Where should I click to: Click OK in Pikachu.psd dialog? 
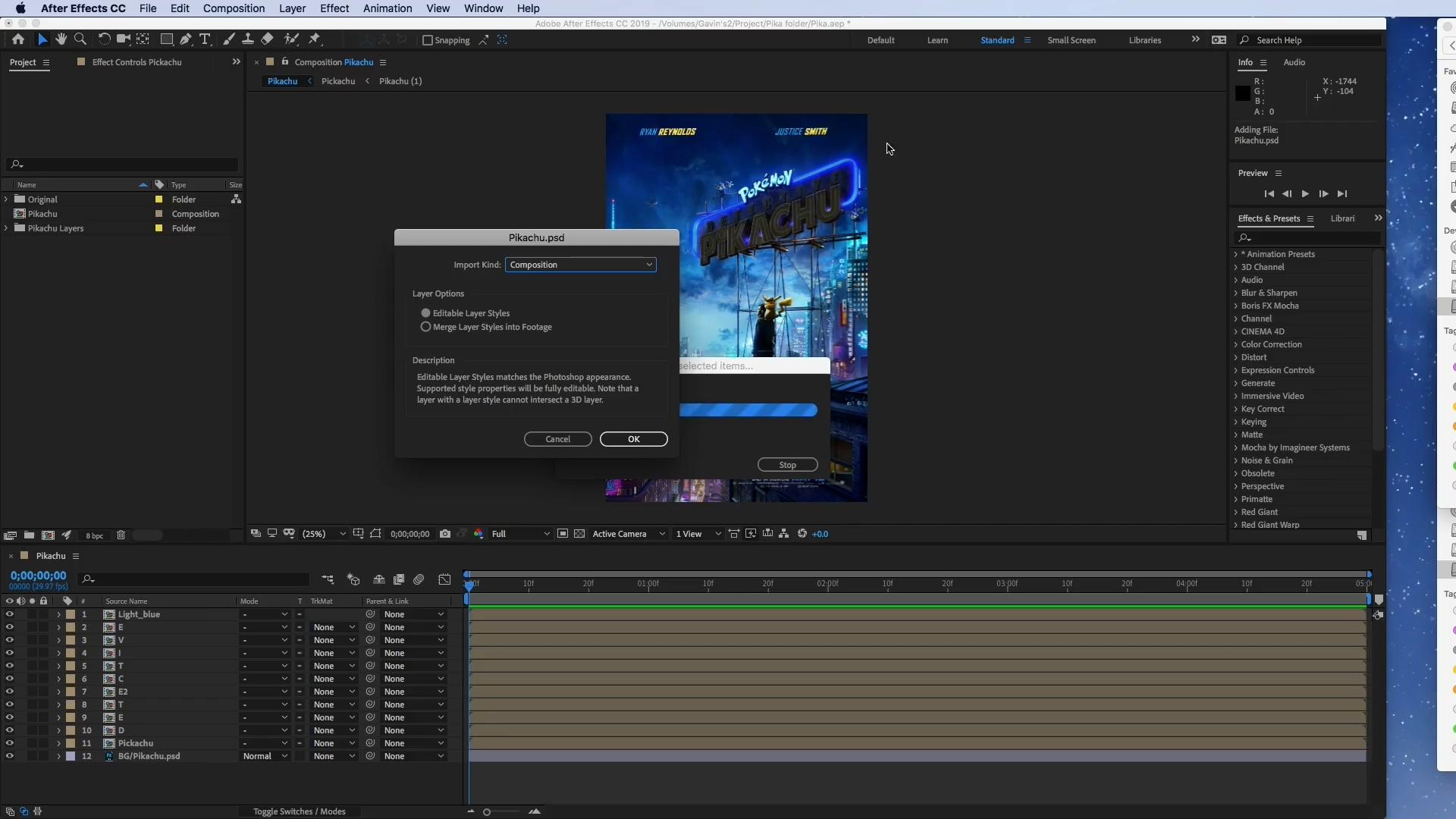(x=634, y=439)
